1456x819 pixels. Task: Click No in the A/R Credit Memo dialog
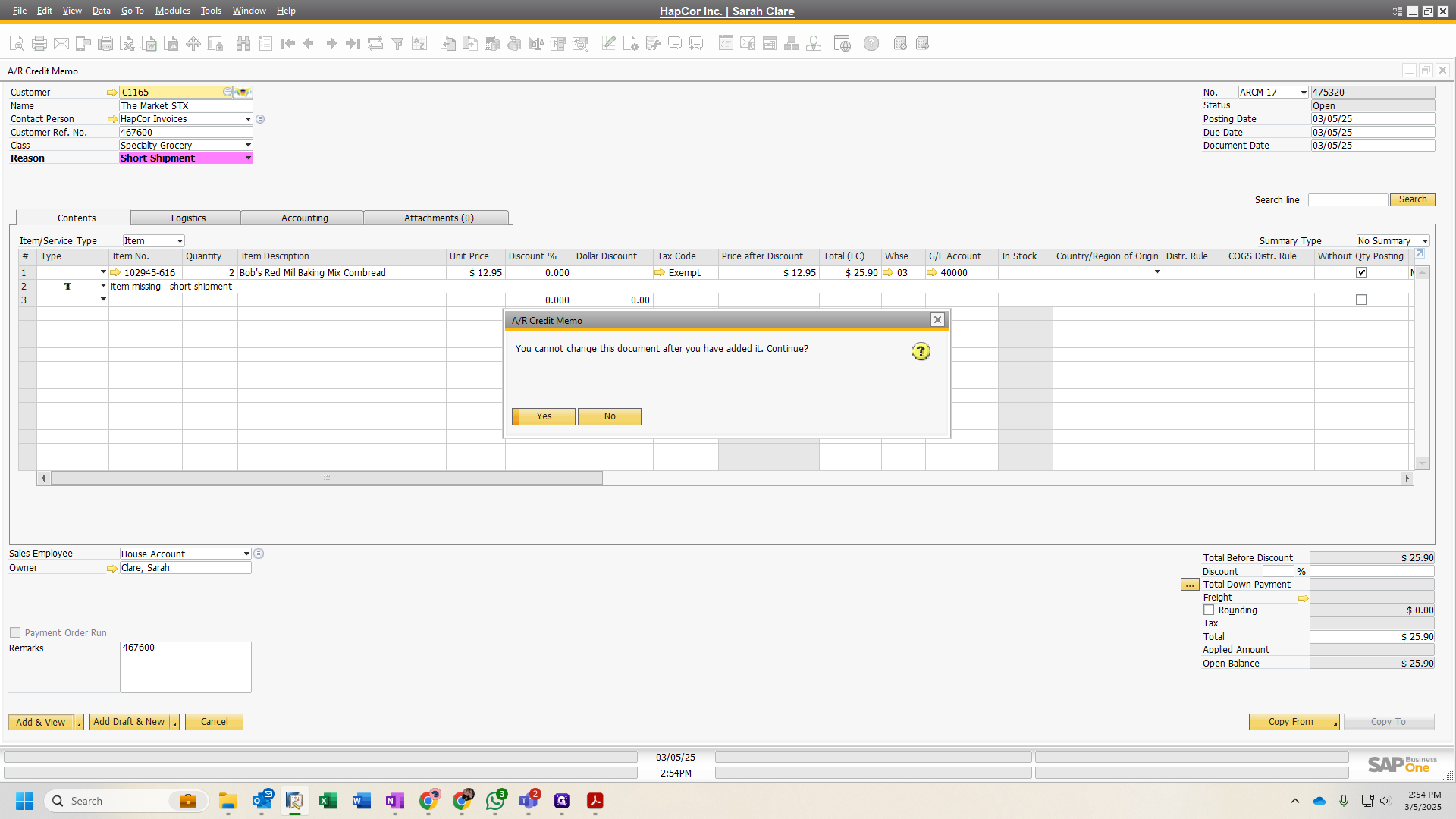[610, 416]
